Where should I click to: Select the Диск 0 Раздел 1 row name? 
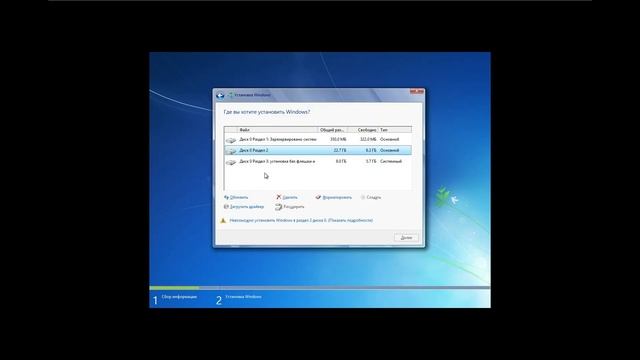278,140
